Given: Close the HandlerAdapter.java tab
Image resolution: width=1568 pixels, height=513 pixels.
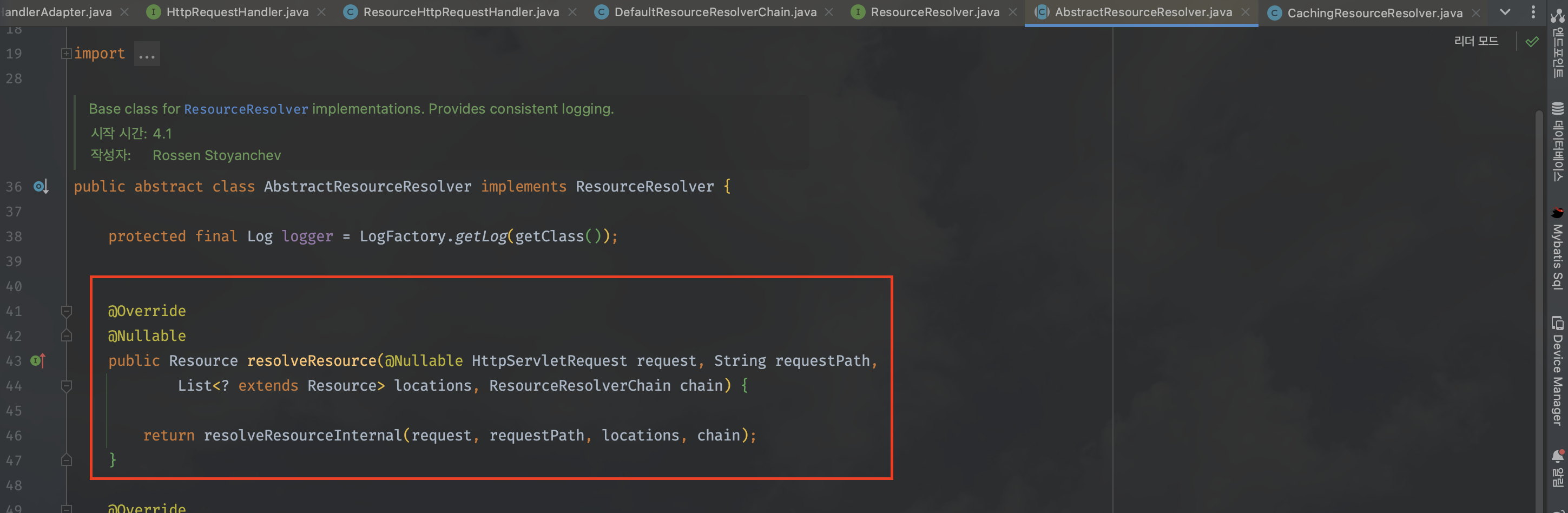Looking at the screenshot, I should pos(124,12).
